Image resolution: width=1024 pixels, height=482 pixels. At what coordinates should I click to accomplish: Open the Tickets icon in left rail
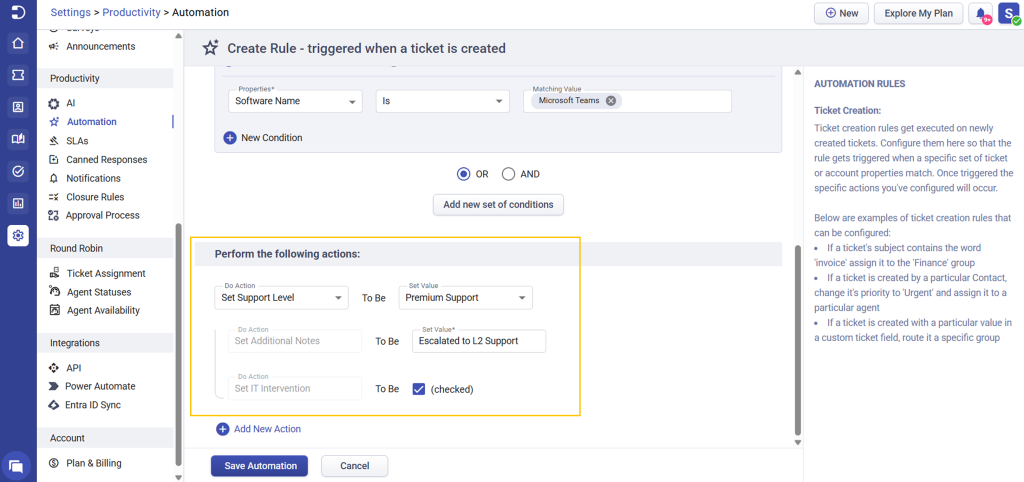pos(18,75)
